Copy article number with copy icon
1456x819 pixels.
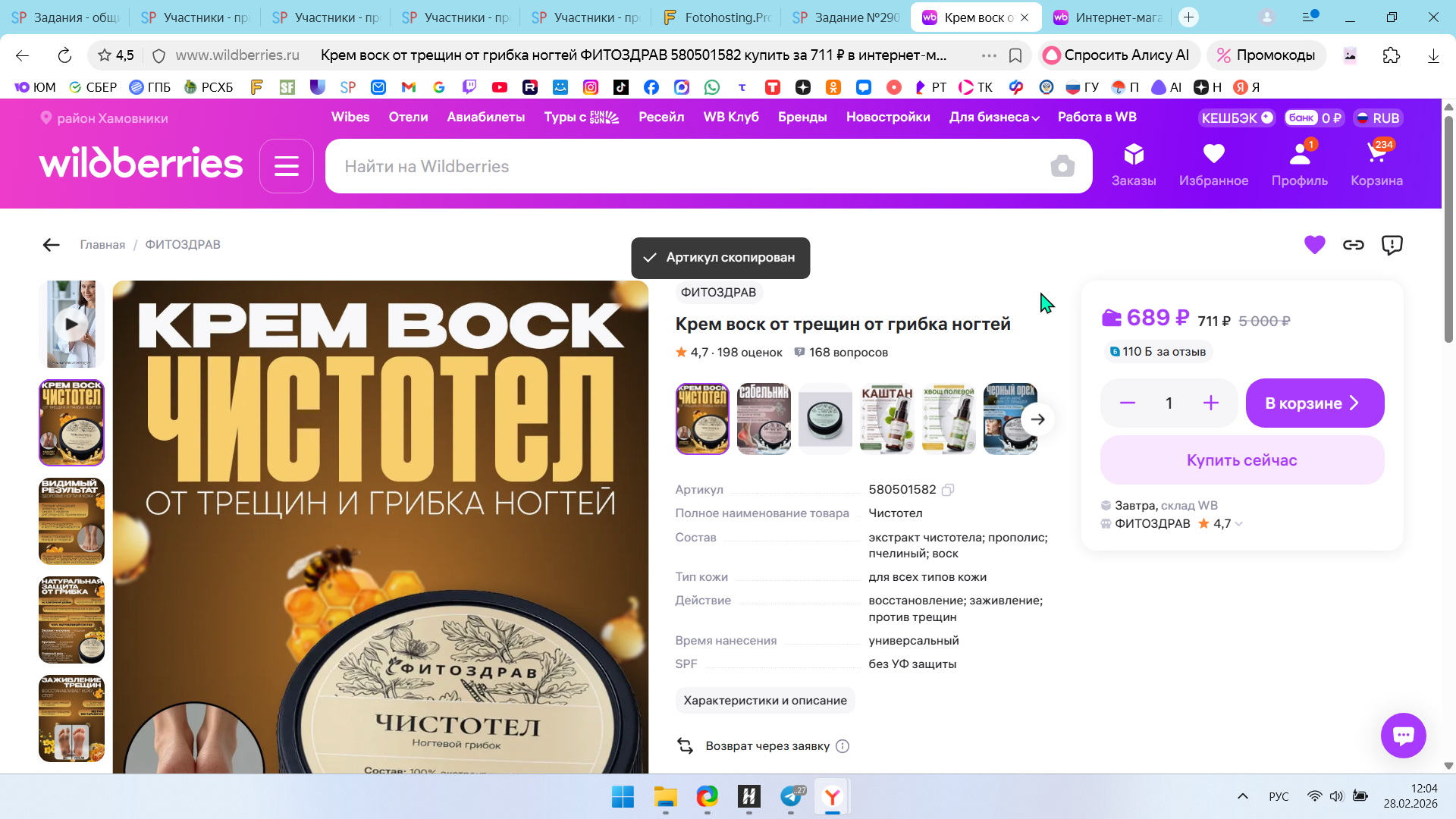(947, 490)
